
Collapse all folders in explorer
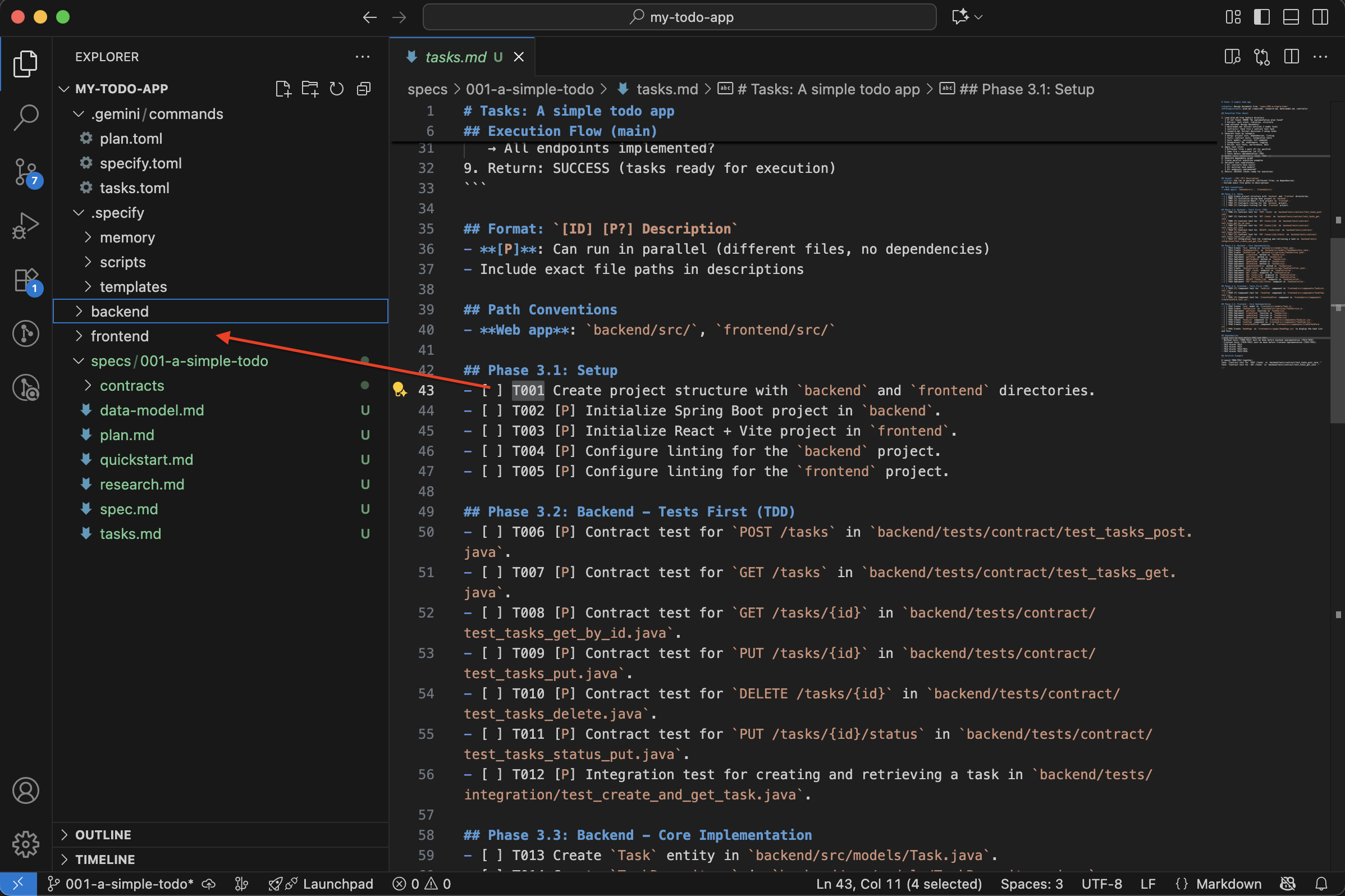coord(363,89)
